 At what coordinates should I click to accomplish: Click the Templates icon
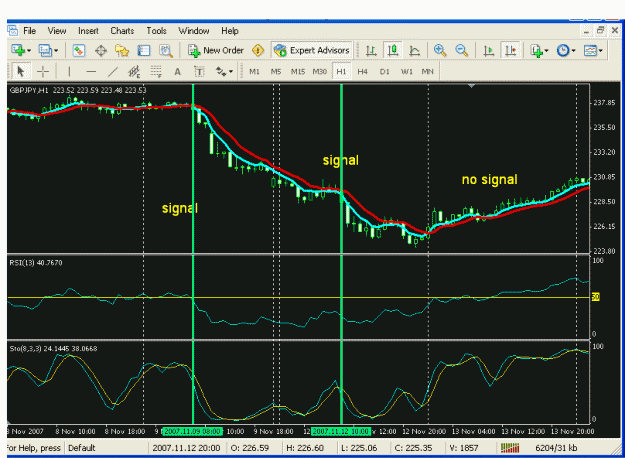coord(590,51)
